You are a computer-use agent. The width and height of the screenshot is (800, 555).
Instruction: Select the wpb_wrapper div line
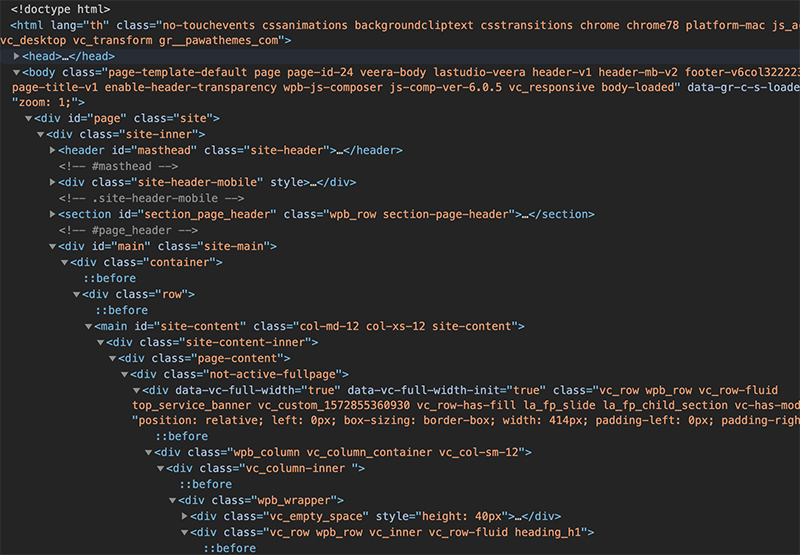pyautogui.click(x=261, y=500)
